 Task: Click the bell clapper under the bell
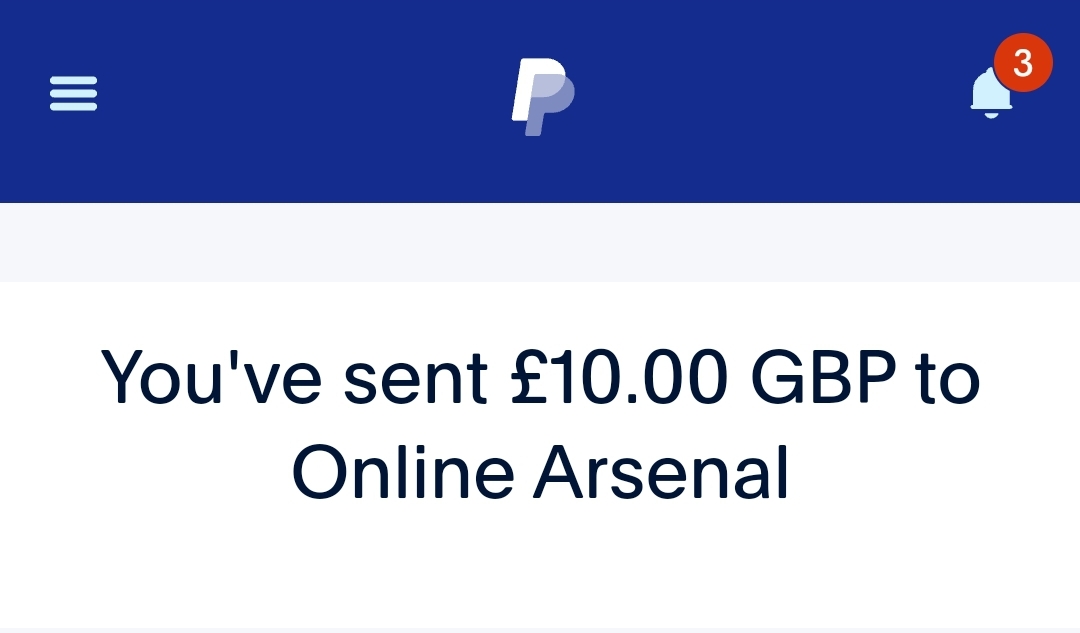tap(990, 115)
